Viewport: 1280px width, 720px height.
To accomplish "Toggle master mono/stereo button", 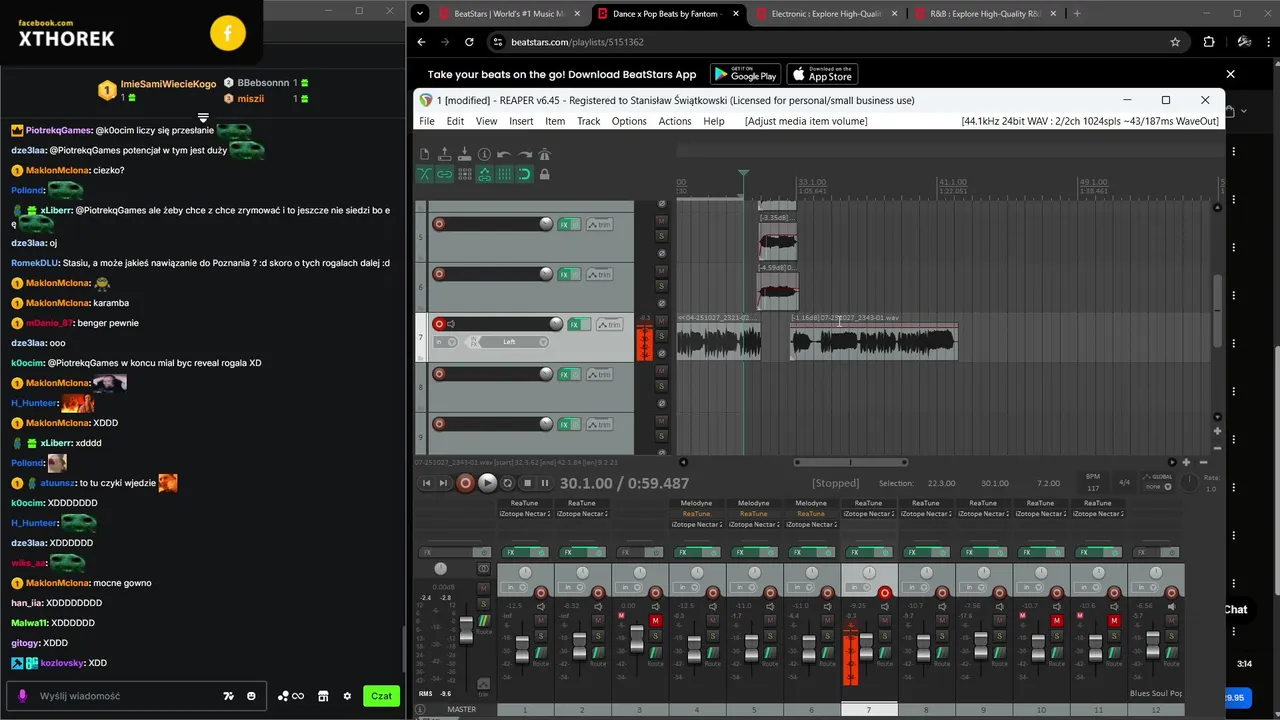I will pyautogui.click(x=484, y=568).
